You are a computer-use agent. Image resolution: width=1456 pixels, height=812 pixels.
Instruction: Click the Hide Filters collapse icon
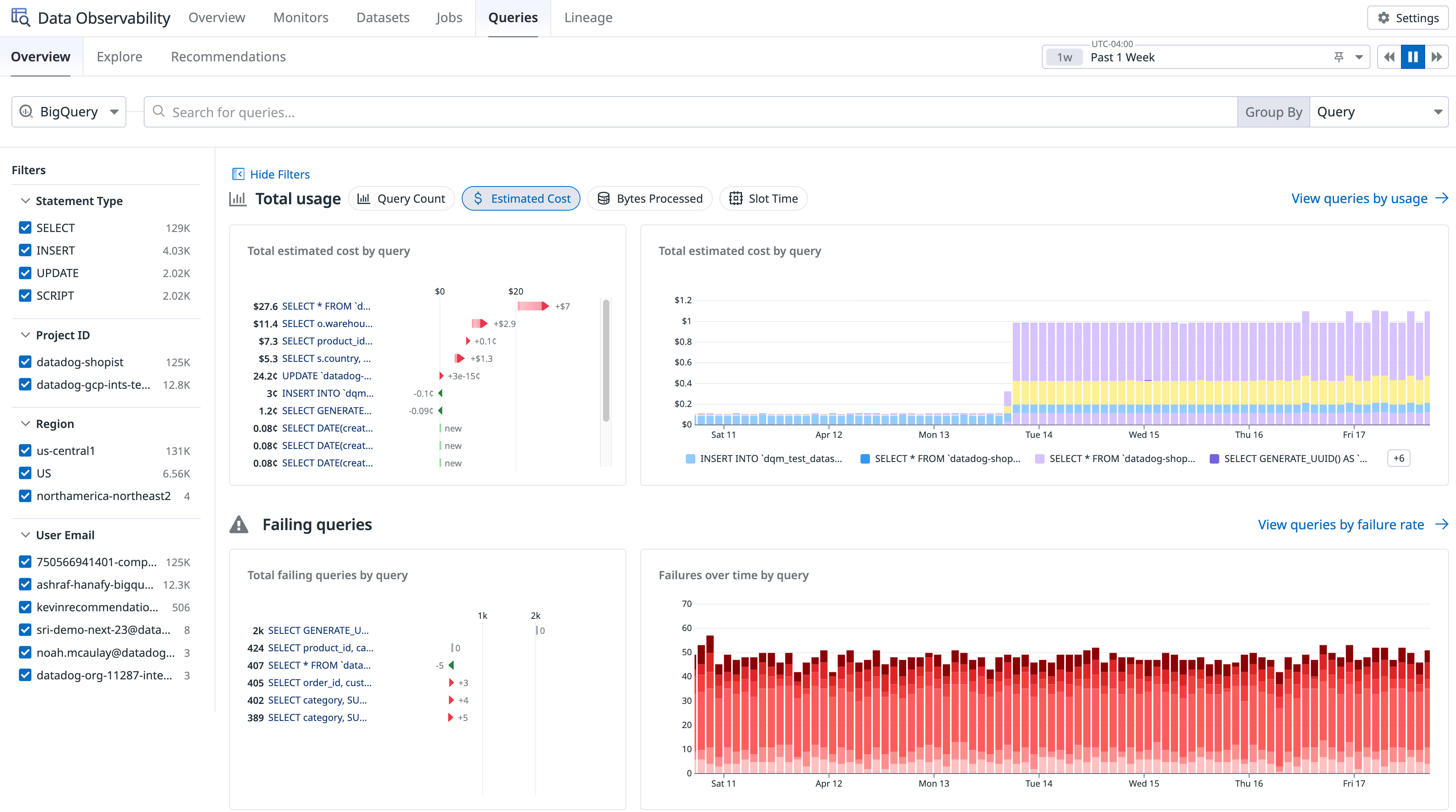pyautogui.click(x=238, y=174)
